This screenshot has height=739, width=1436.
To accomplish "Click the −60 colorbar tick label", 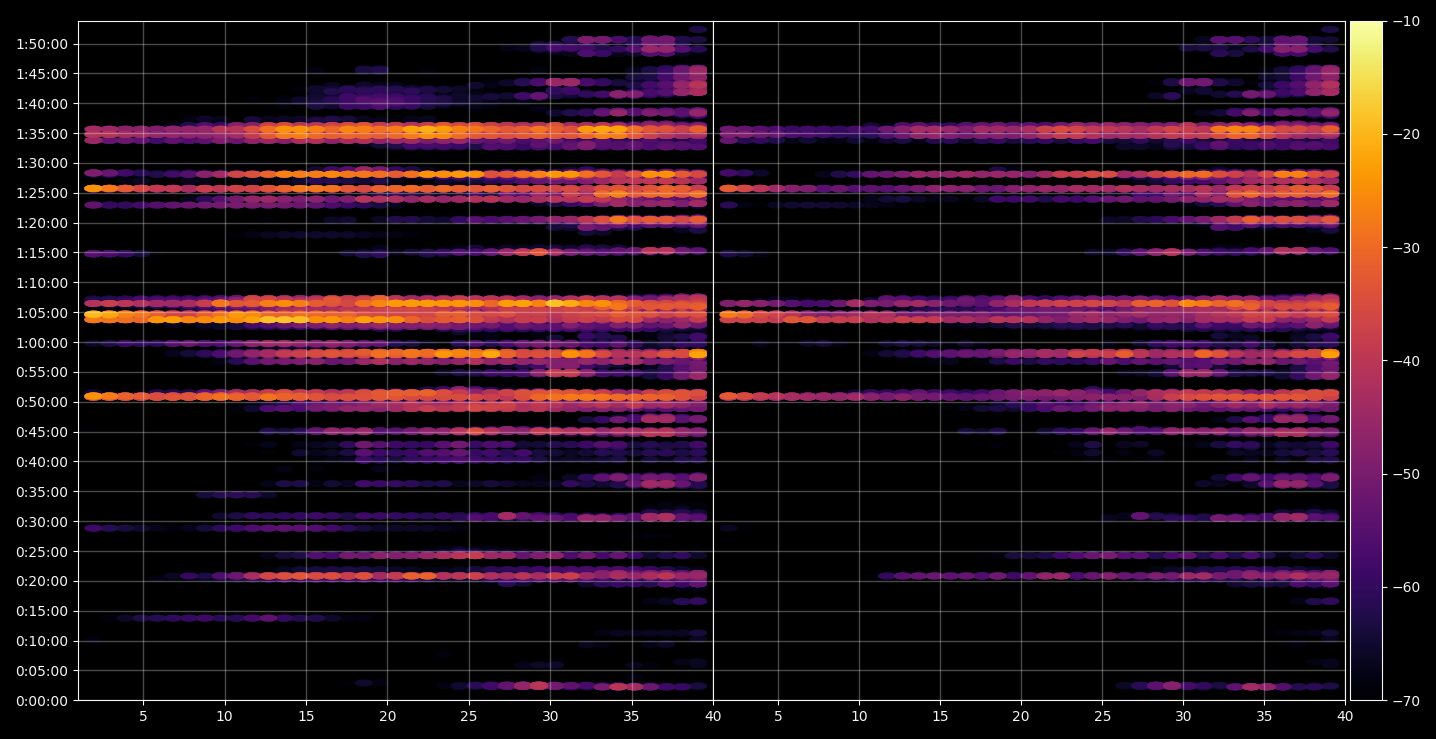I will pyautogui.click(x=1406, y=587).
